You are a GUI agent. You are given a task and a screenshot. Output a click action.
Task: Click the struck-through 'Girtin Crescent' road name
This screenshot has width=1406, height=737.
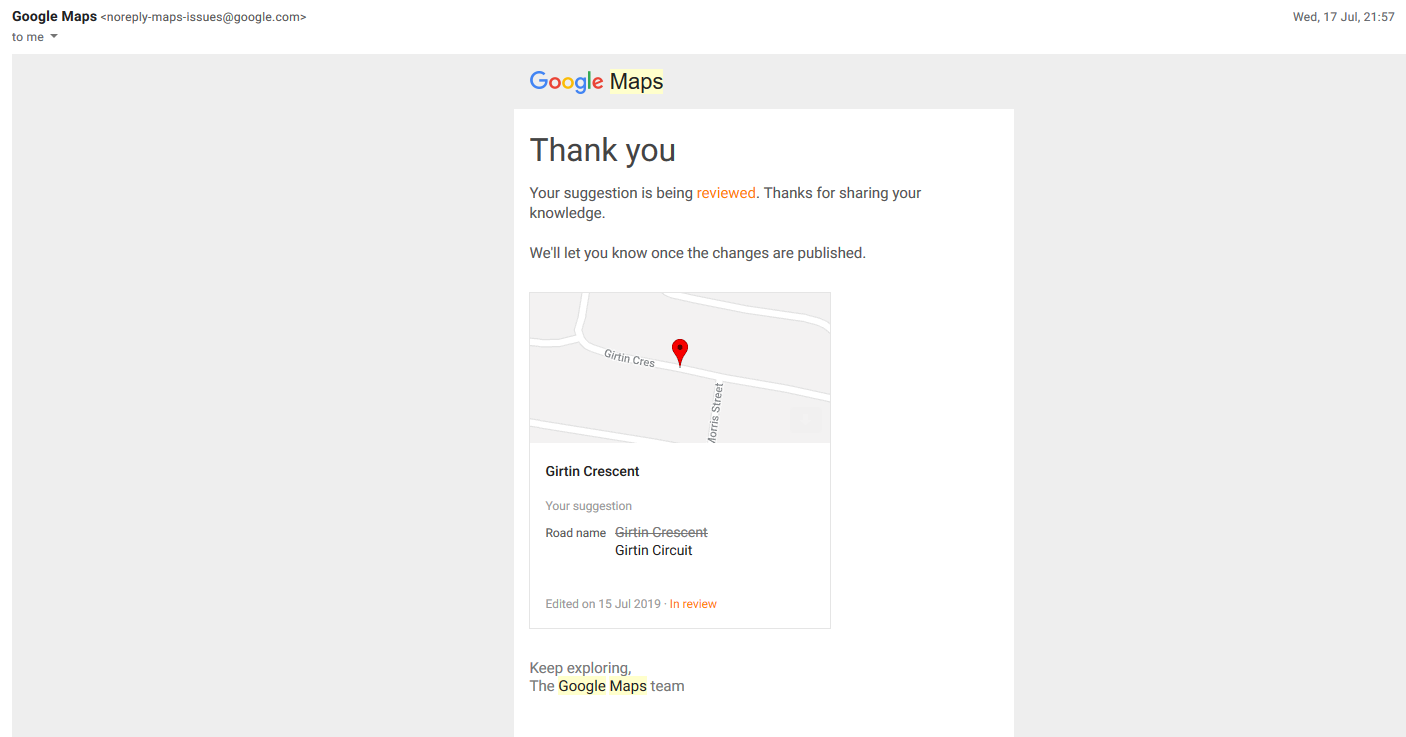click(661, 532)
